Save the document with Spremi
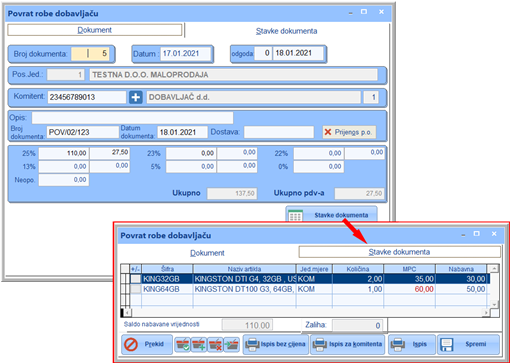The image size is (510, 363). click(x=469, y=344)
